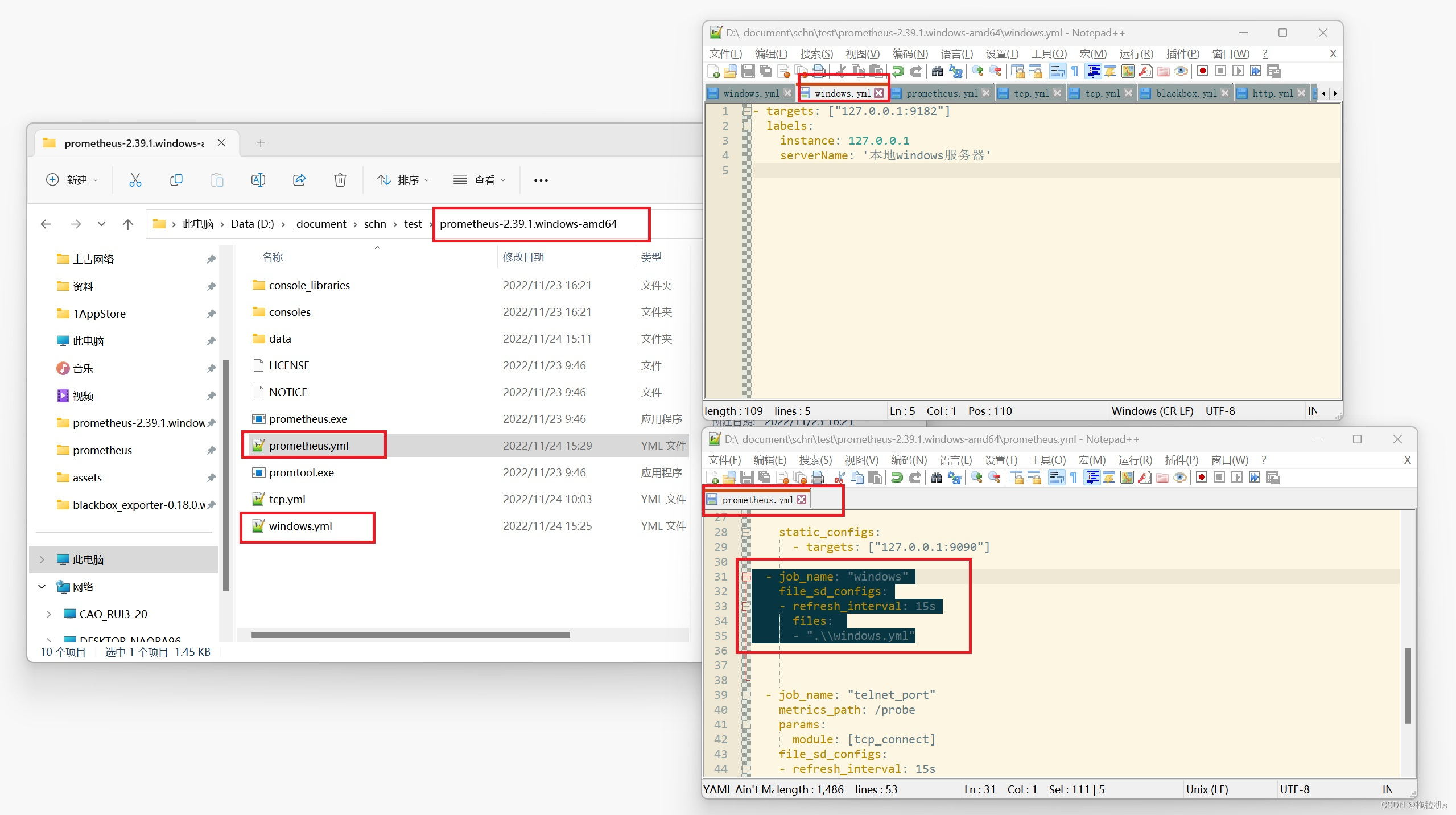Toggle file monitoring (eye) in prometheus.yml window
Image resolution: width=1456 pixels, height=815 pixels.
click(1180, 478)
